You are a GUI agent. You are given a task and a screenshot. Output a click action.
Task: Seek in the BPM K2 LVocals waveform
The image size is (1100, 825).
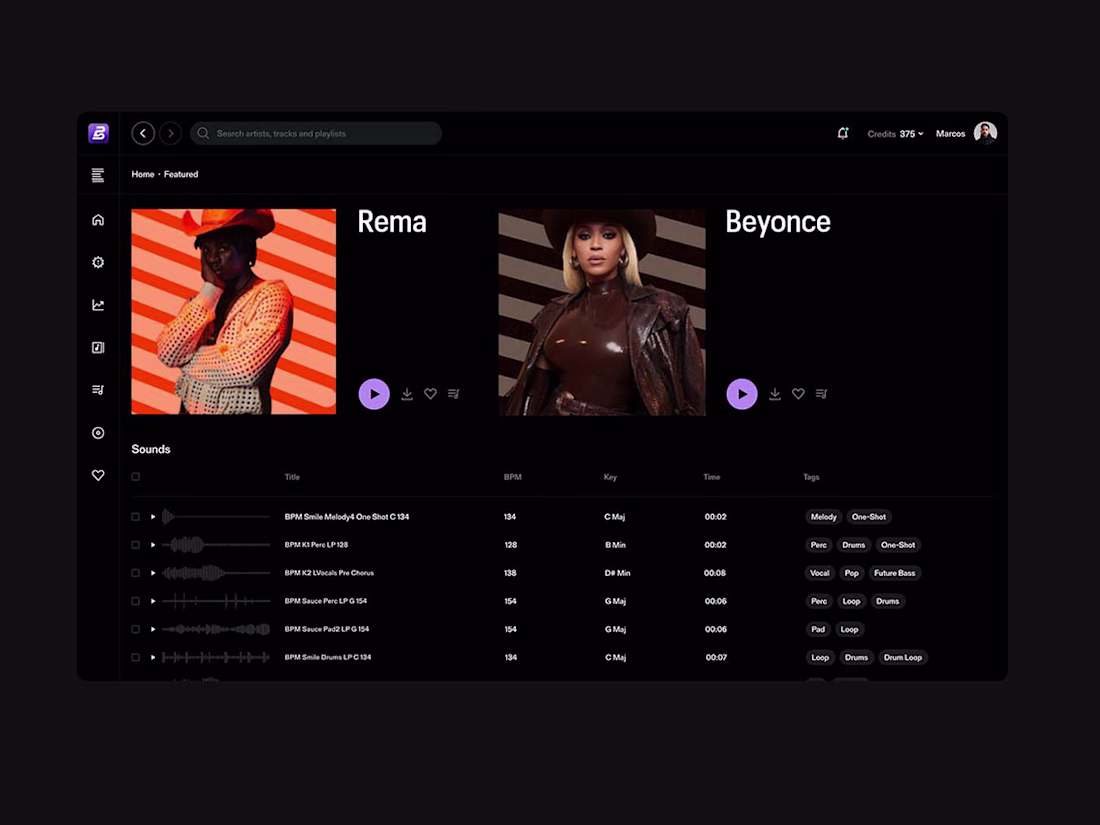215,573
